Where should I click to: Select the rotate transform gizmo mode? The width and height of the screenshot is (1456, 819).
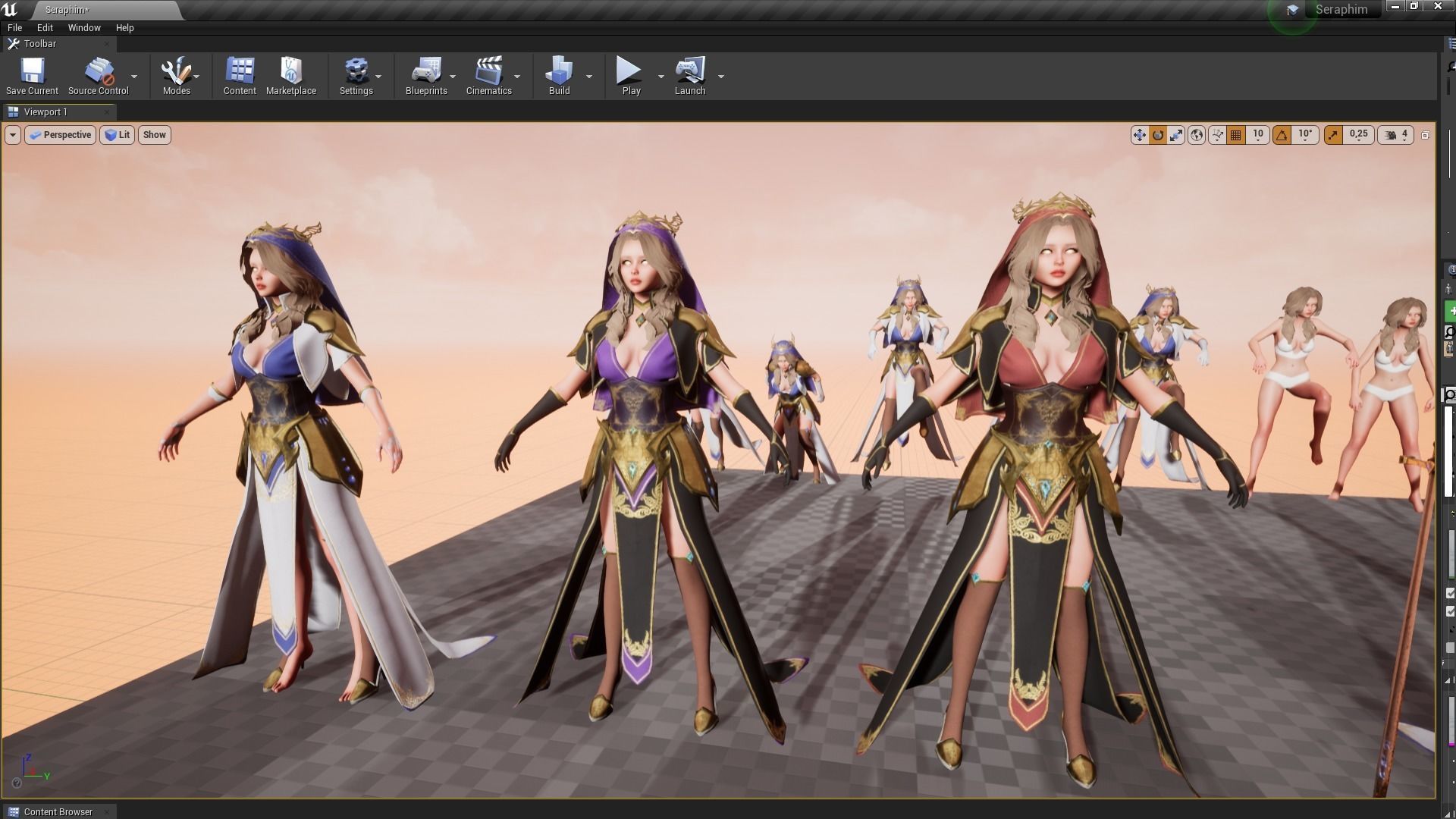[1158, 135]
